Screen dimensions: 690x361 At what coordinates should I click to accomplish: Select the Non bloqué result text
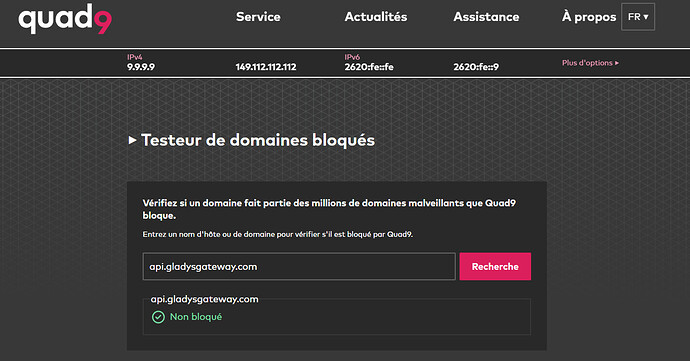[196, 317]
